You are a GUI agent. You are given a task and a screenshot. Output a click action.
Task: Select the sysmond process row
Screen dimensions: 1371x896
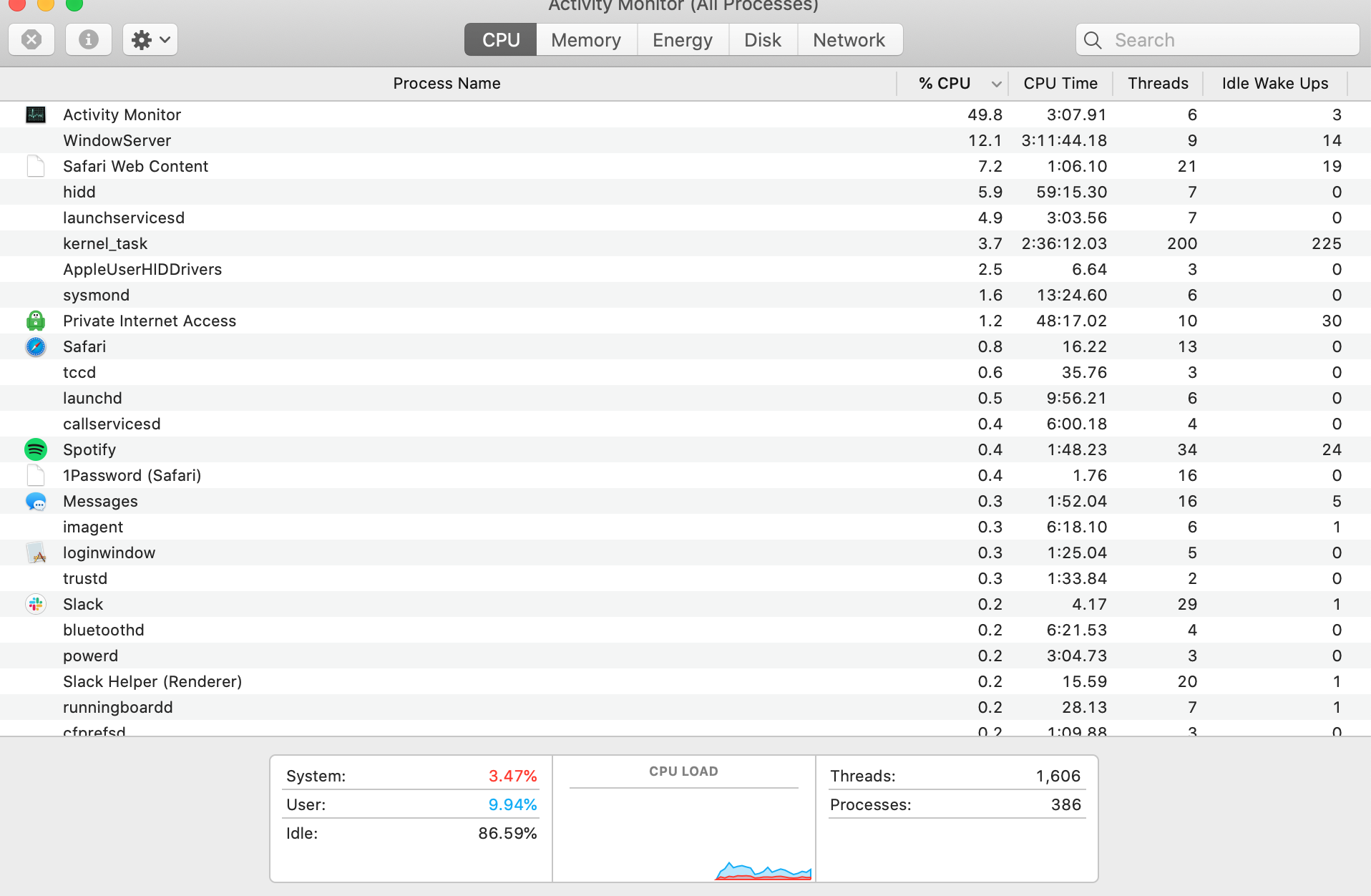[x=685, y=295]
